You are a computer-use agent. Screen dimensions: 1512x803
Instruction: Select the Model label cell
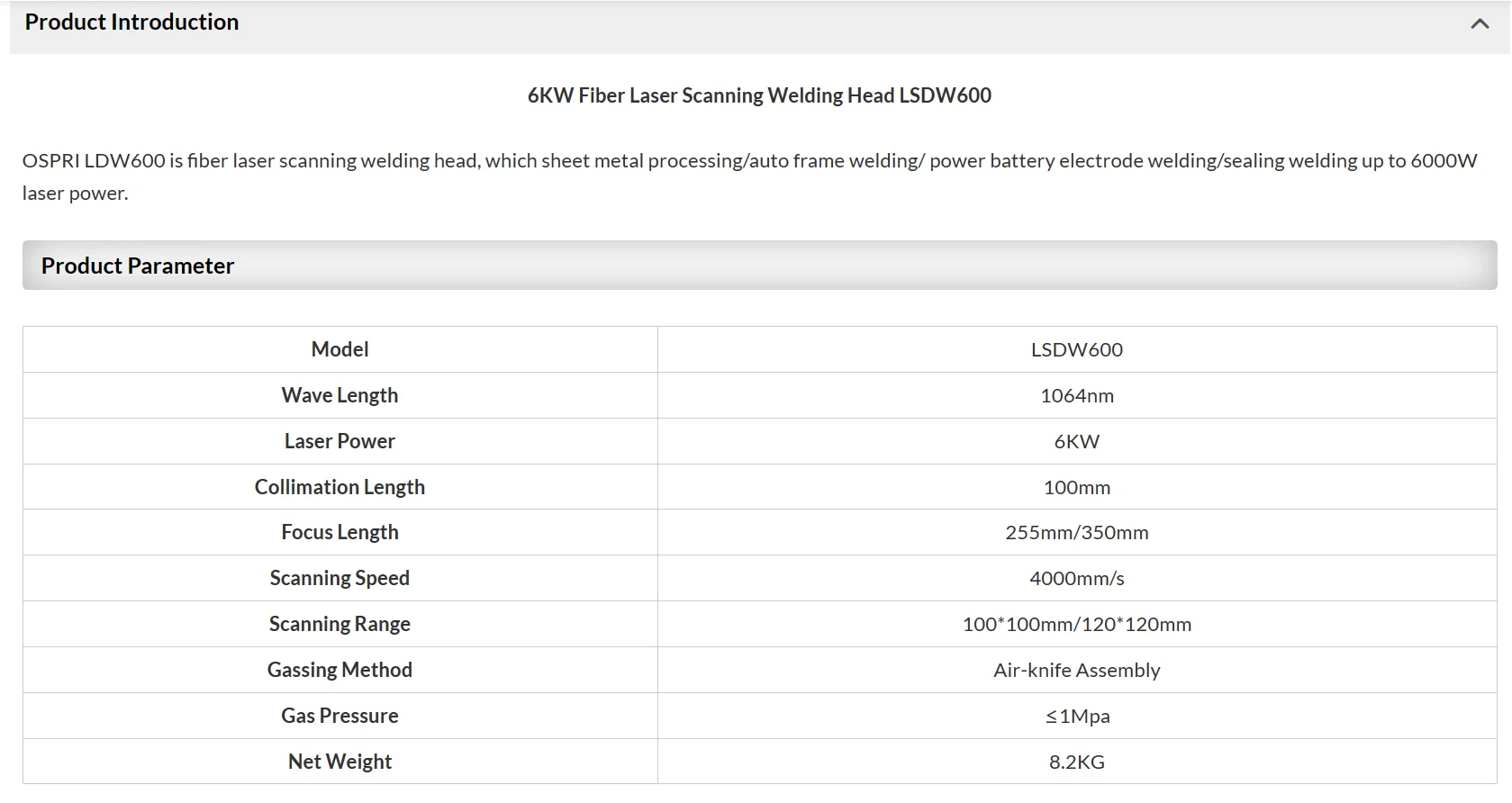coord(340,349)
